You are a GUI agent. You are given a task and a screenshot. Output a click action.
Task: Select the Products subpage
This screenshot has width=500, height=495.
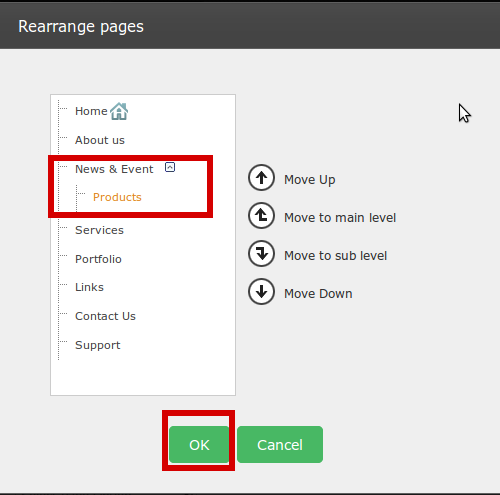[117, 197]
